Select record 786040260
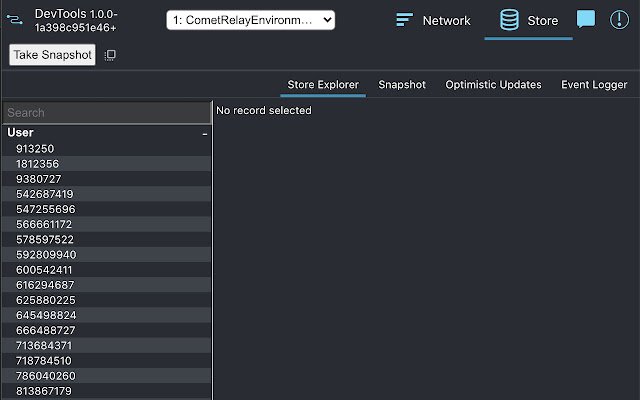This screenshot has width=640, height=400. coord(45,376)
